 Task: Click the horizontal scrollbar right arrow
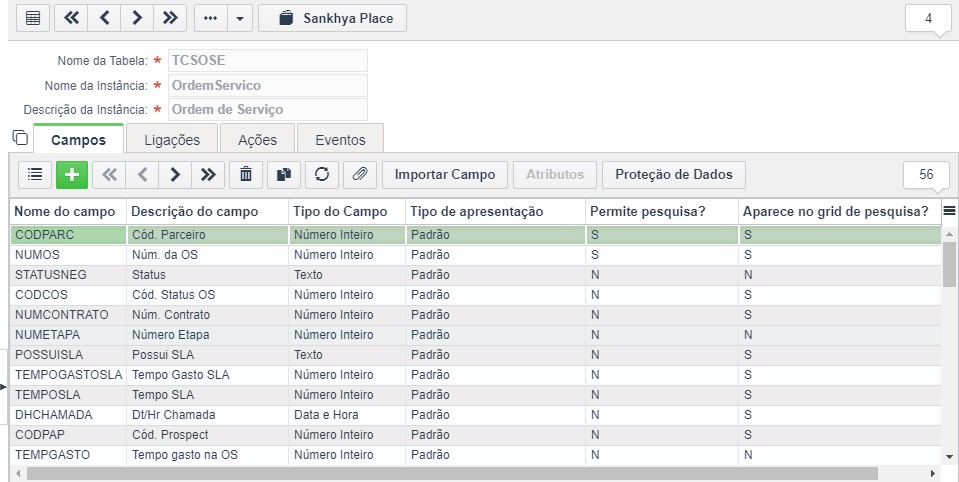pyautogui.click(x=933, y=473)
